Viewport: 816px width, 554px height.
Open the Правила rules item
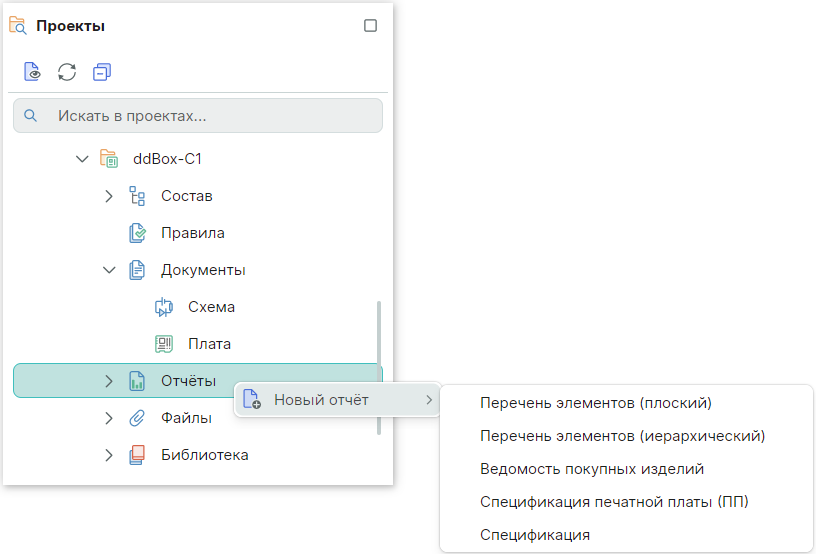coord(192,233)
